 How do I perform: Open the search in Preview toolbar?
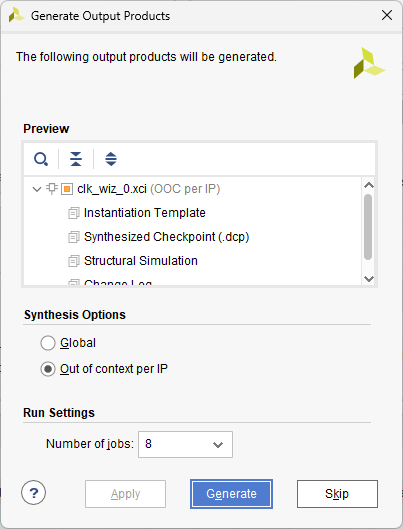[41, 159]
